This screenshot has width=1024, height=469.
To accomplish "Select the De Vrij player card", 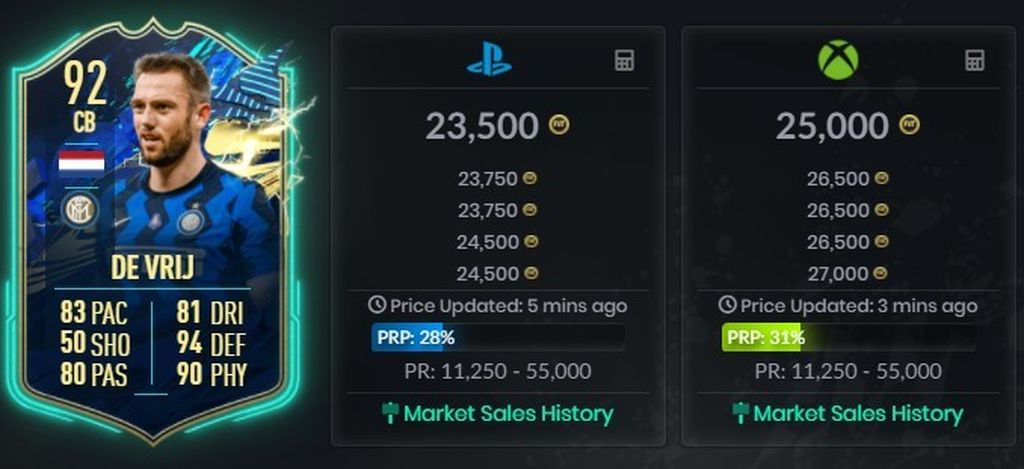I will 155,232.
